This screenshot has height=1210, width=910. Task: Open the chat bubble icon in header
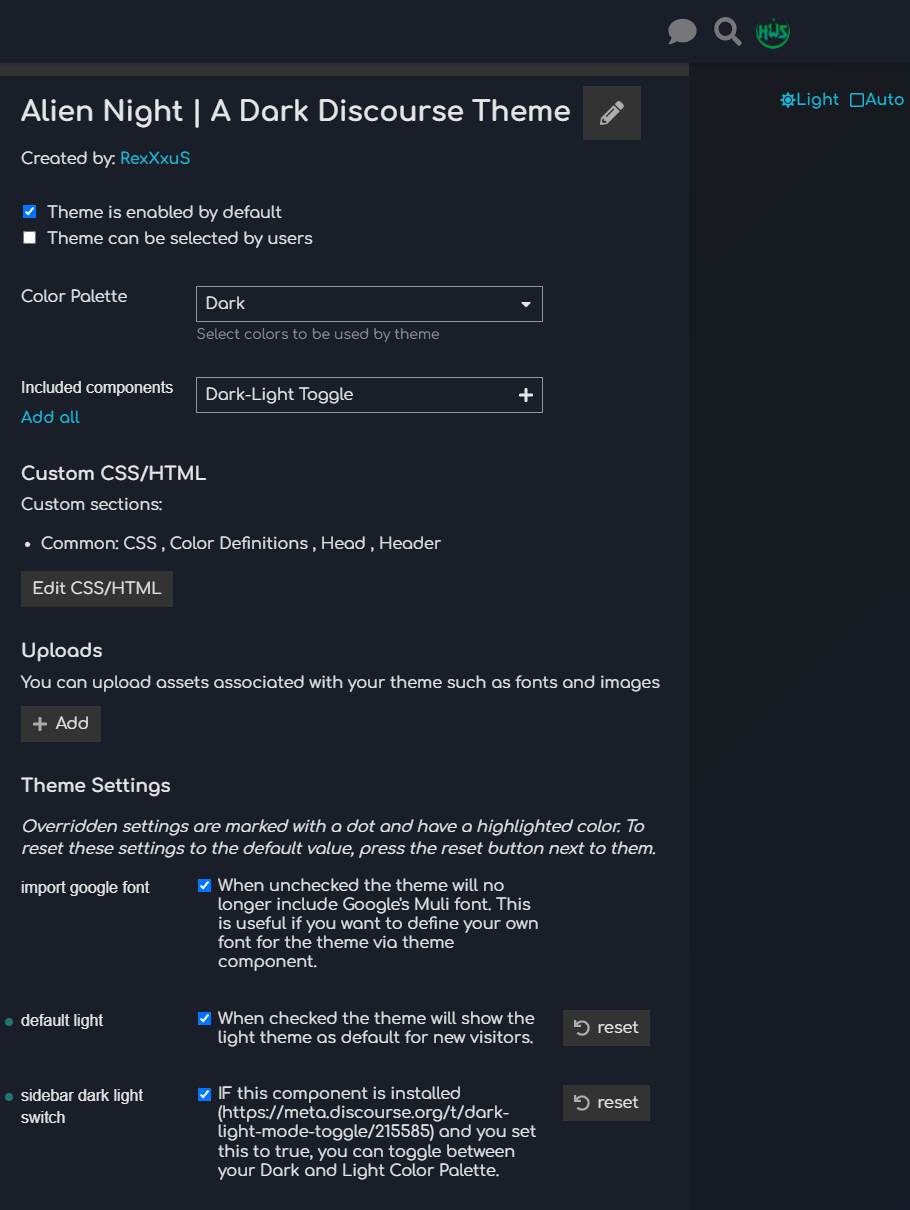click(x=682, y=32)
